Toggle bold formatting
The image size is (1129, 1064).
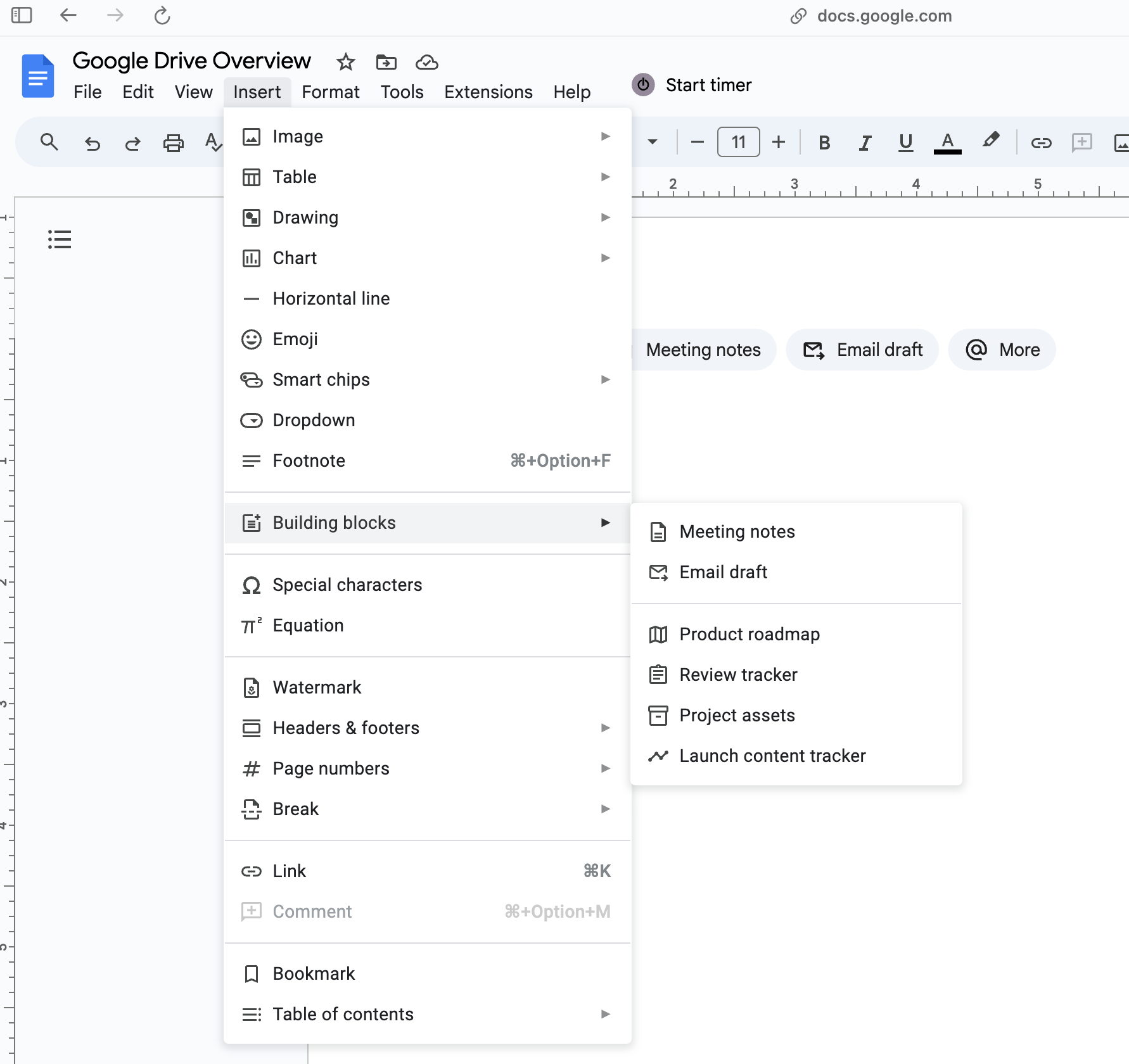(824, 143)
